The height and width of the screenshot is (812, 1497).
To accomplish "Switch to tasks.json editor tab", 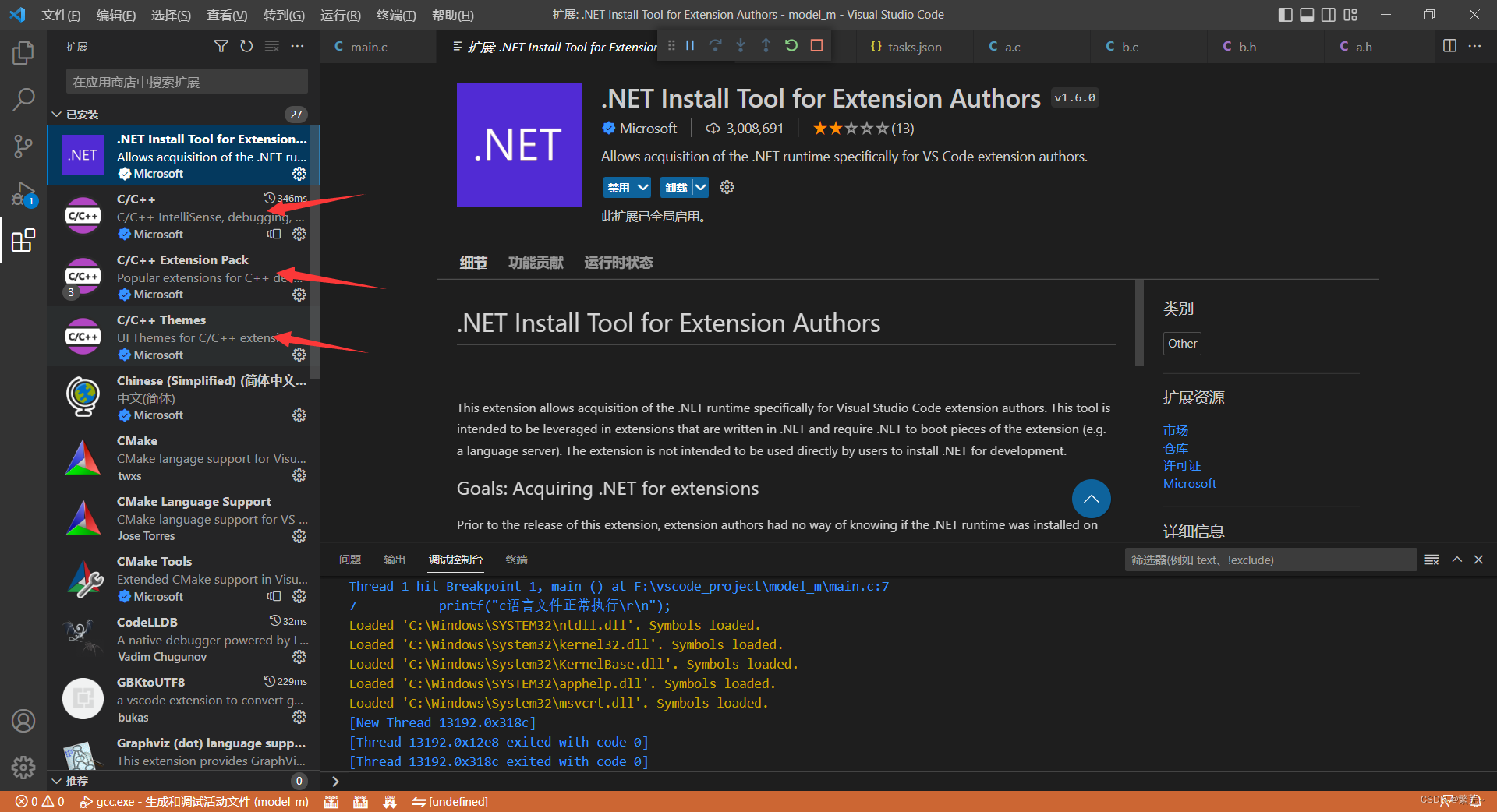I will (915, 47).
